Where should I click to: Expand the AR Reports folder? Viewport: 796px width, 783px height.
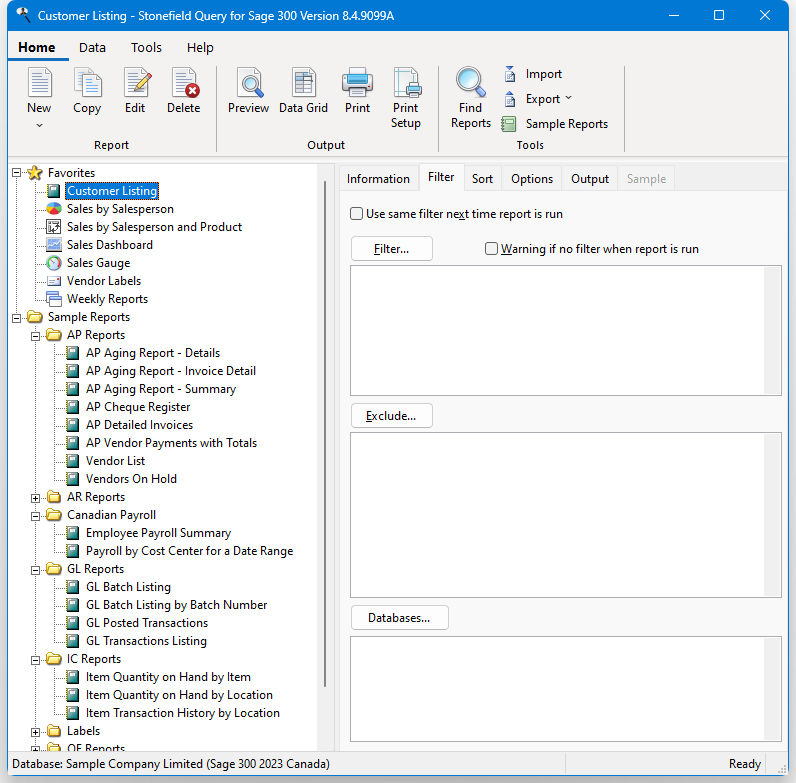36,498
